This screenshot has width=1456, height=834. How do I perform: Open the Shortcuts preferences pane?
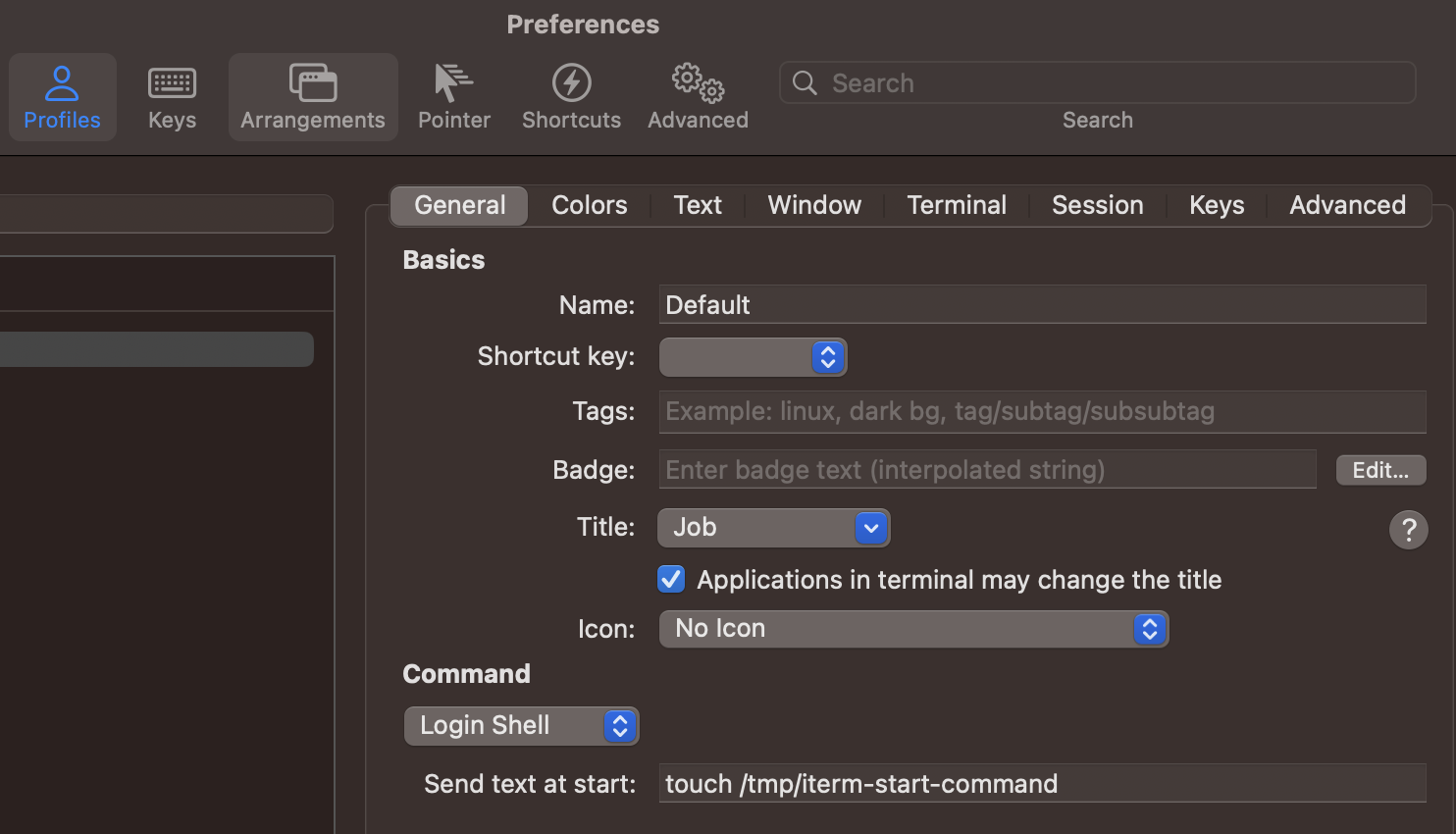[x=571, y=97]
